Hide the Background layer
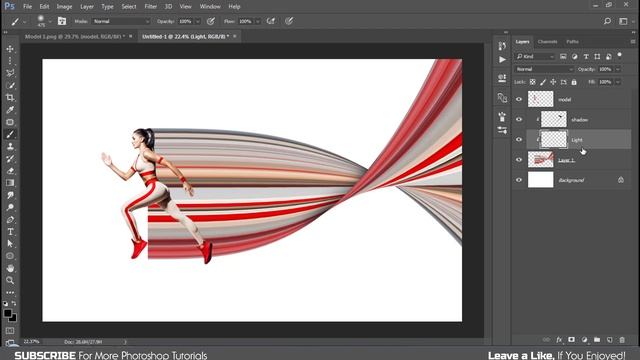The width and height of the screenshot is (640, 360). click(x=519, y=180)
